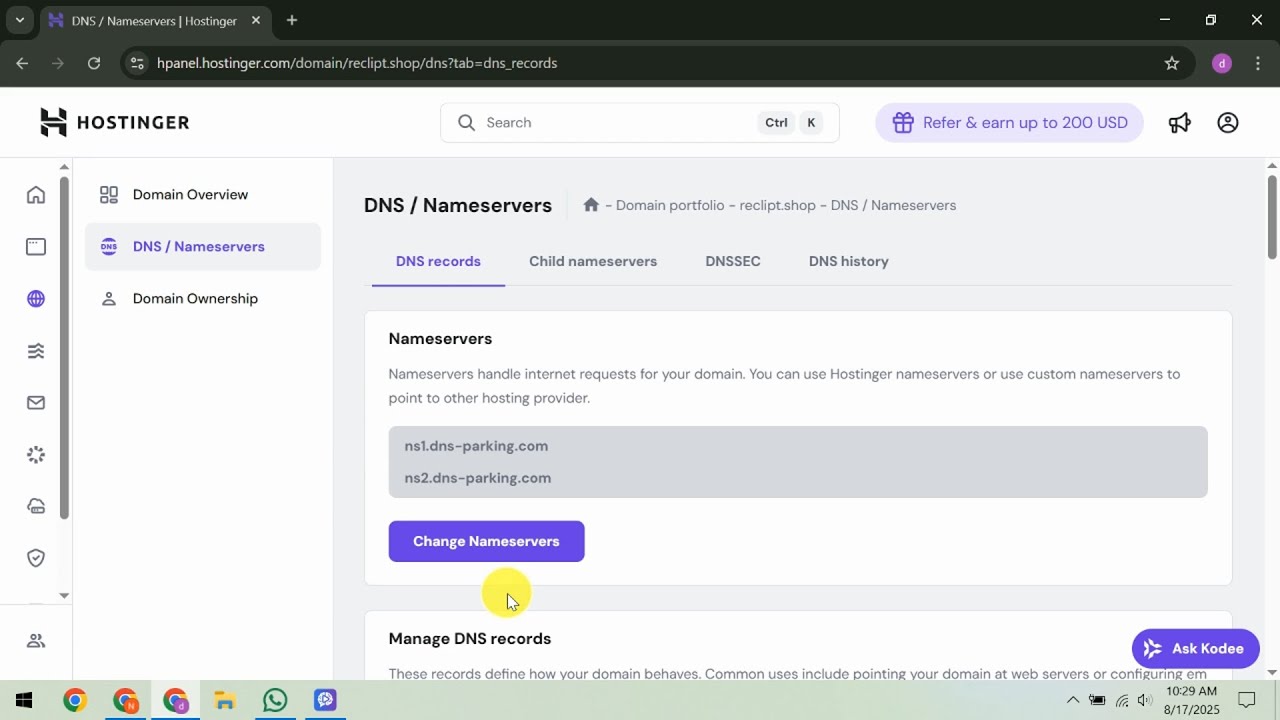Open Domains globe icon in sidebar
The width and height of the screenshot is (1280, 720).
point(36,298)
